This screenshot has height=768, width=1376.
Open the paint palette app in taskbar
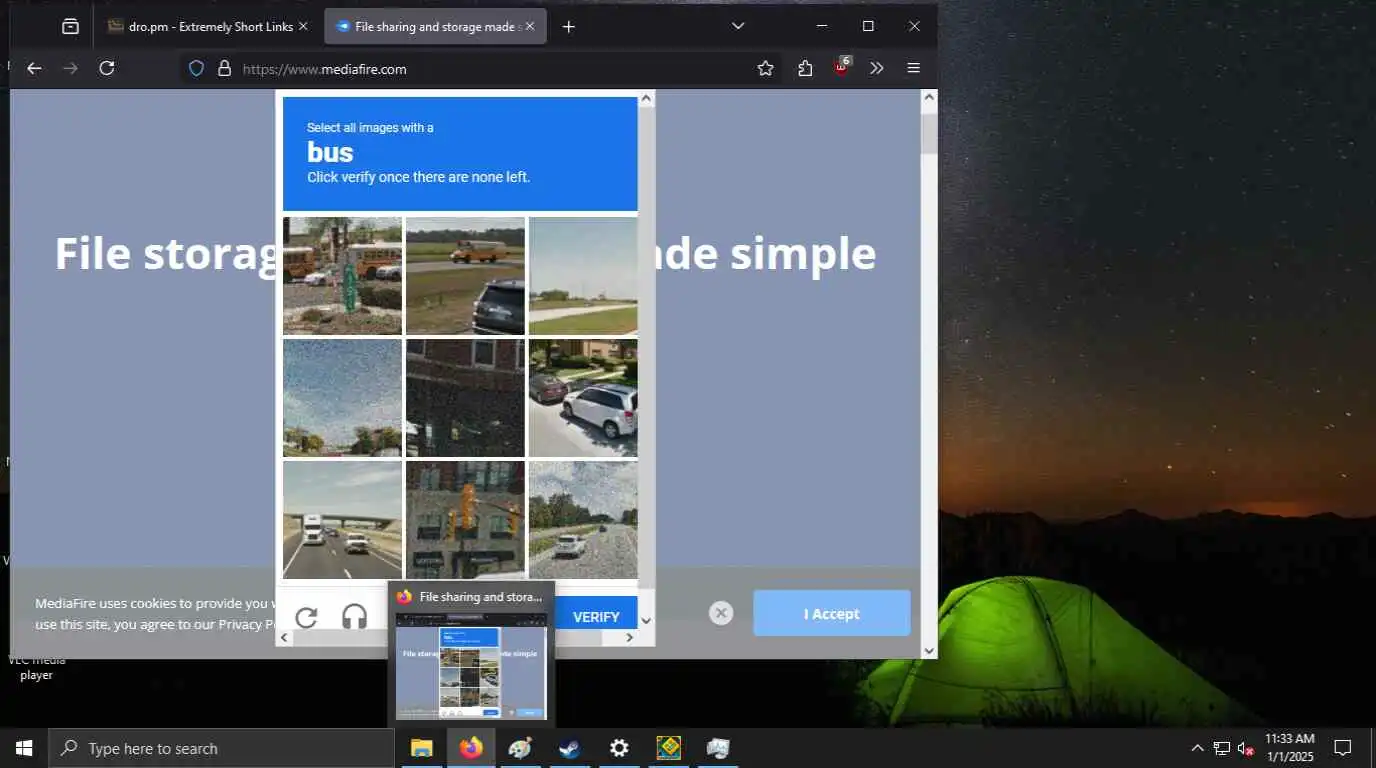pos(520,748)
